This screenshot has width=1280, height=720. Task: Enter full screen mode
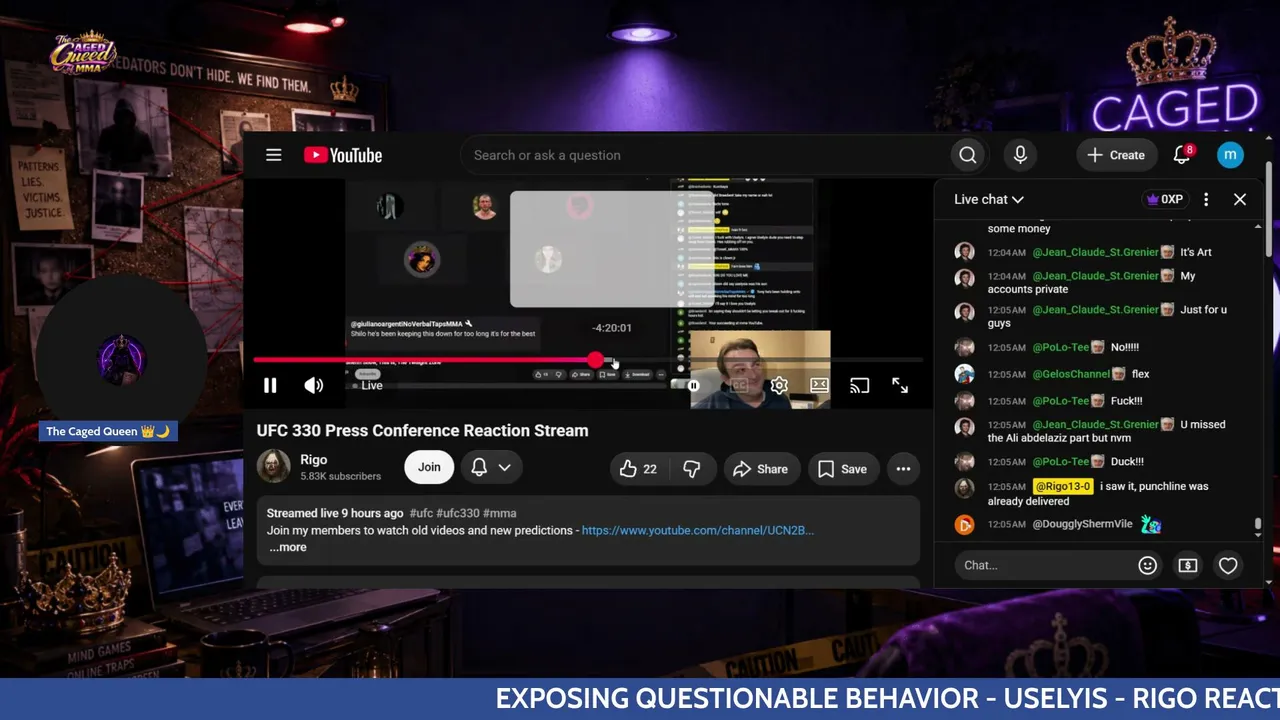tap(900, 386)
